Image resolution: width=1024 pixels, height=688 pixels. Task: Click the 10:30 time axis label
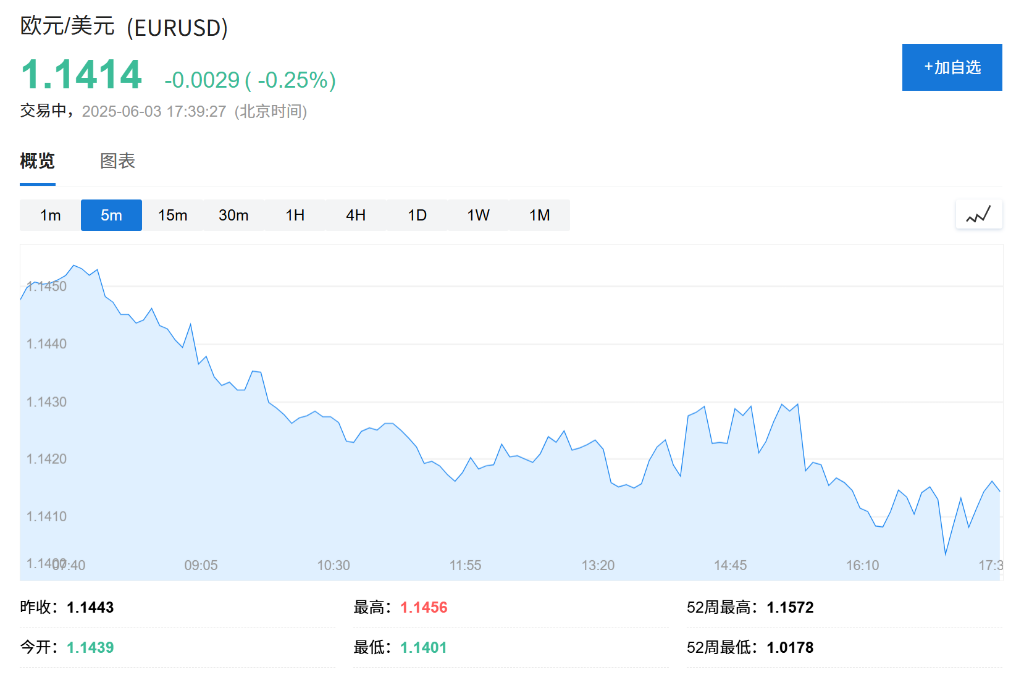[x=333, y=565]
